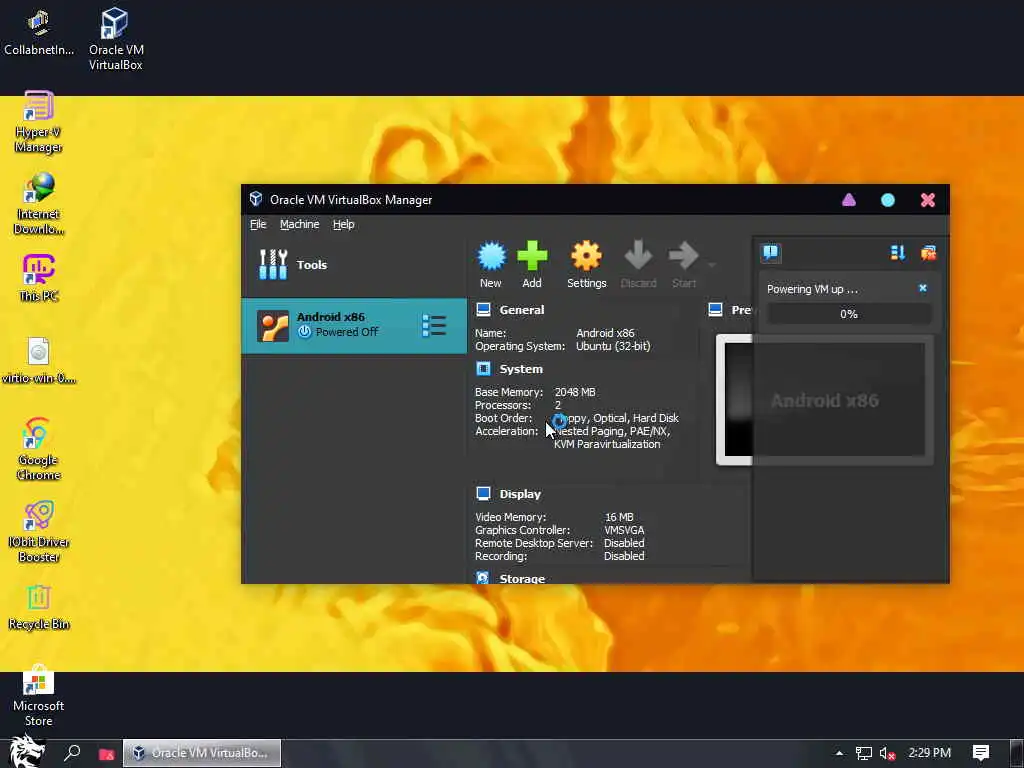Viewport: 1024px width, 768px height.
Task: Click the General section header
Action: tap(521, 310)
